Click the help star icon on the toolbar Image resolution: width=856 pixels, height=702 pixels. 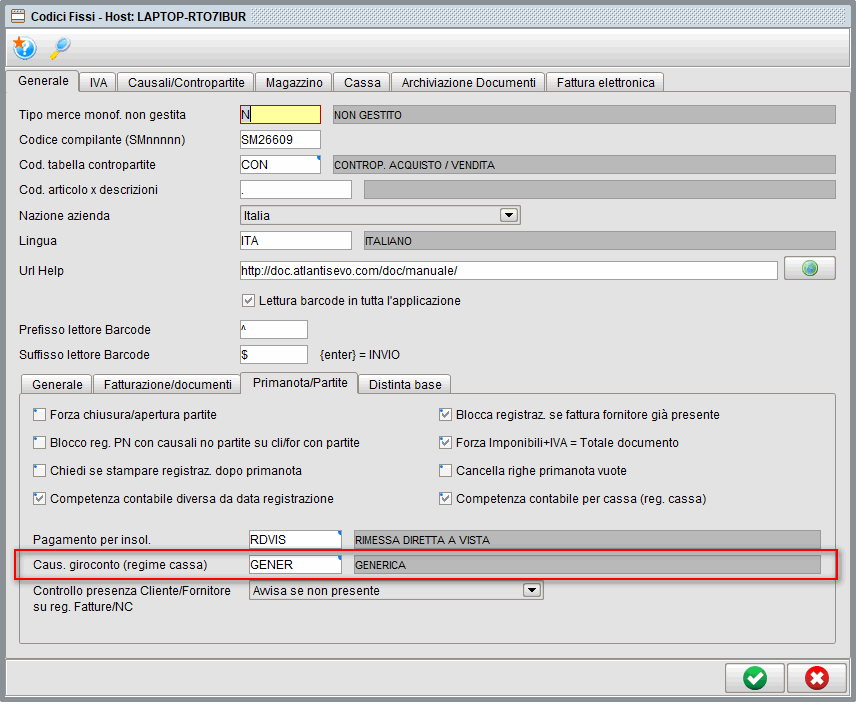24,47
